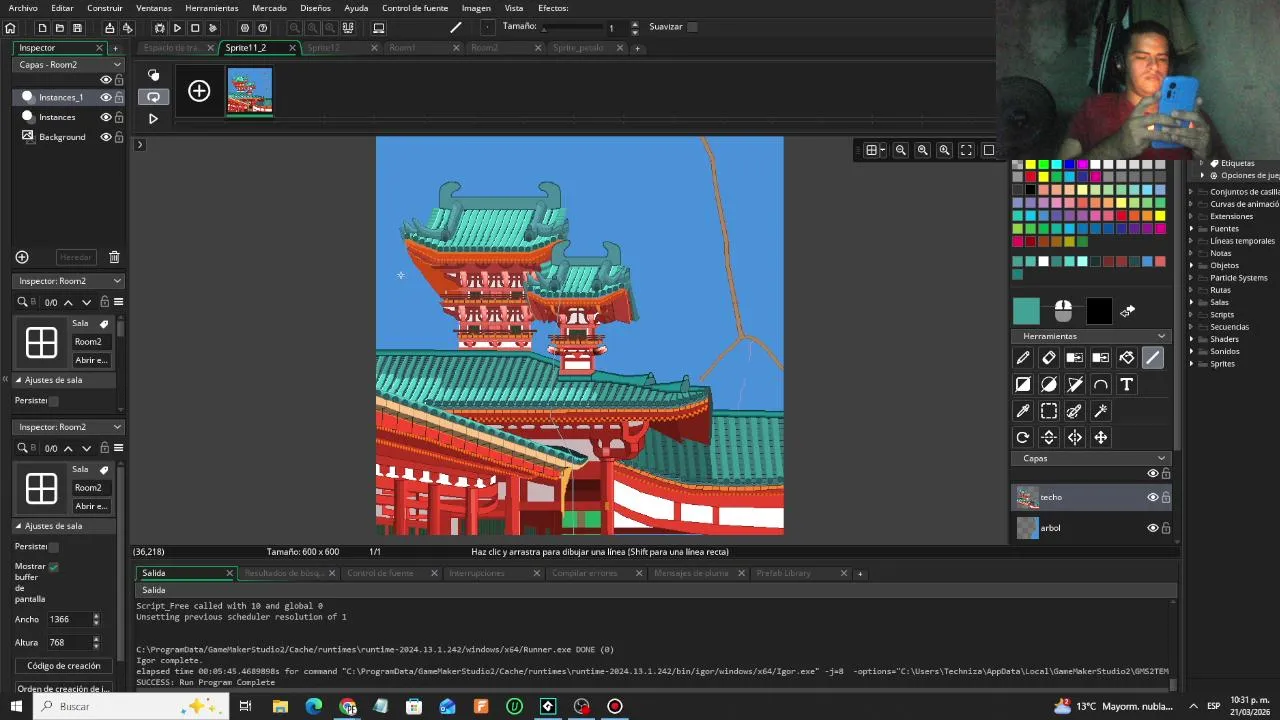Image resolution: width=1280 pixels, height=720 pixels.
Task: Add a new frame to sprite
Action: point(199,92)
